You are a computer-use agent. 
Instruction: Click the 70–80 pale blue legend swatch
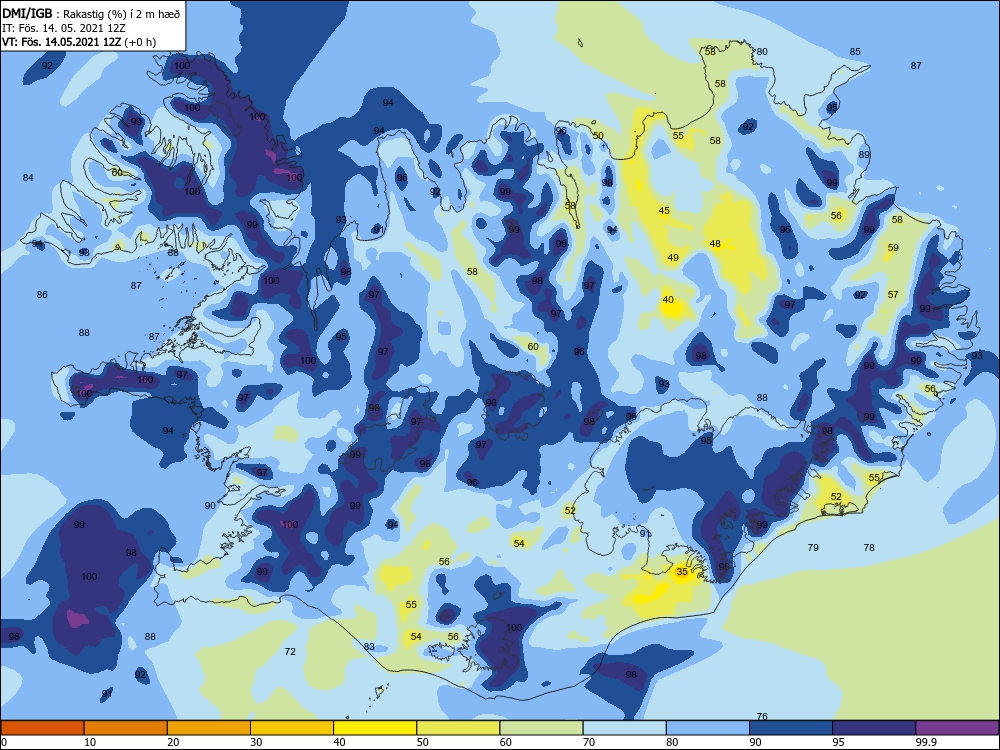click(624, 728)
